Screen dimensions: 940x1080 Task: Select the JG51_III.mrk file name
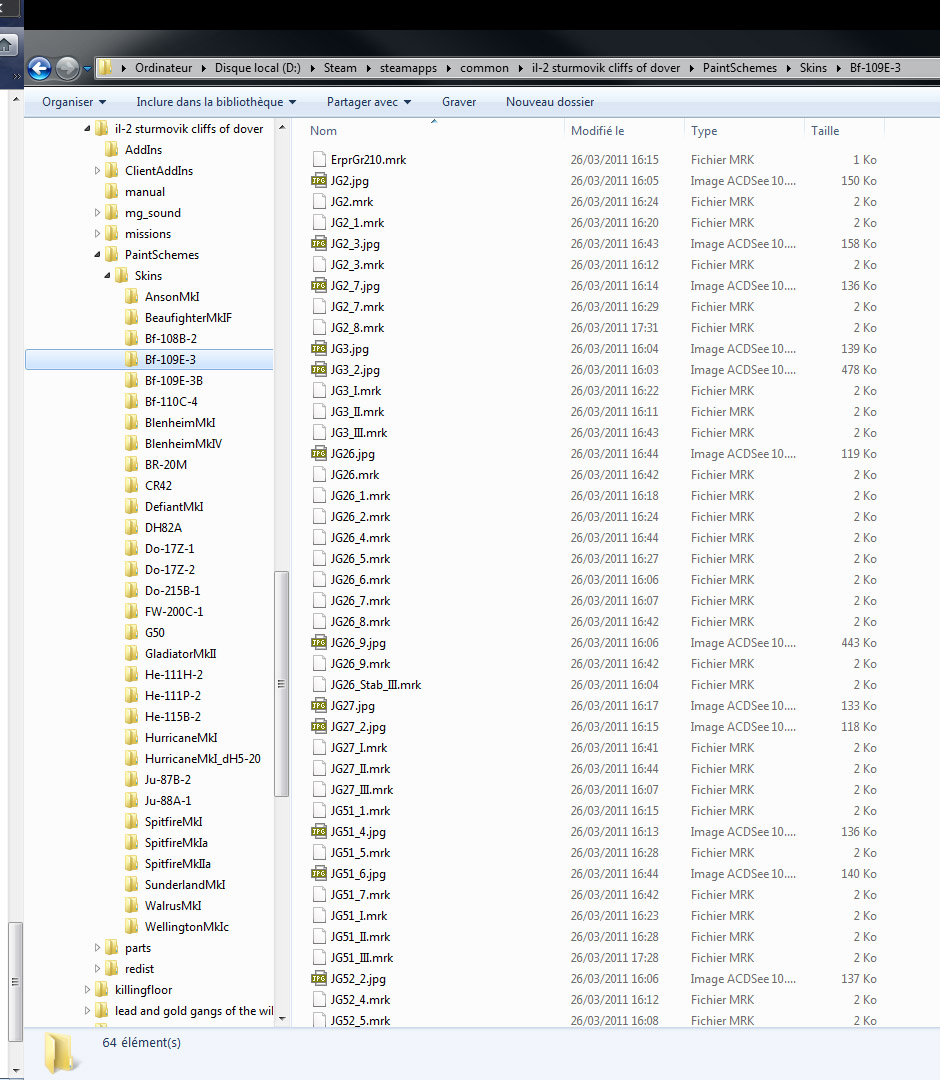[362, 958]
